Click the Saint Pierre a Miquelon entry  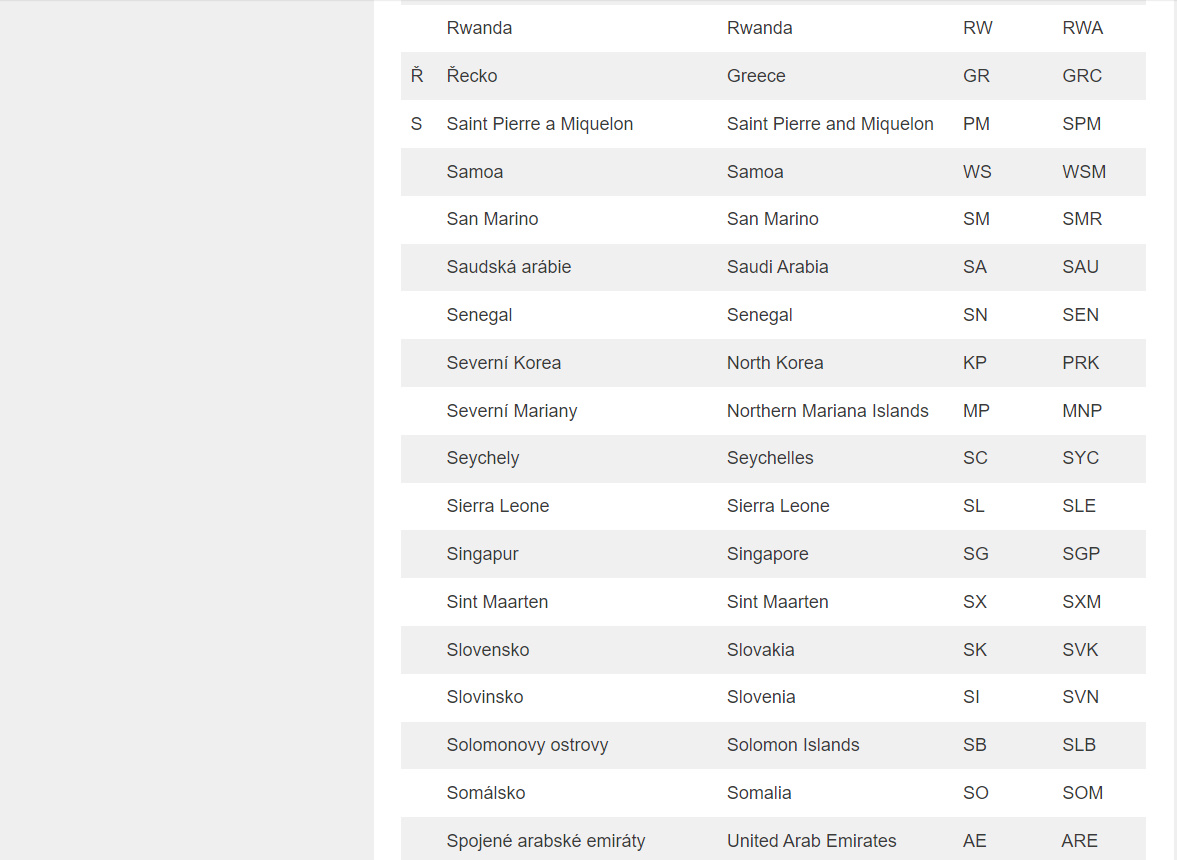click(540, 124)
